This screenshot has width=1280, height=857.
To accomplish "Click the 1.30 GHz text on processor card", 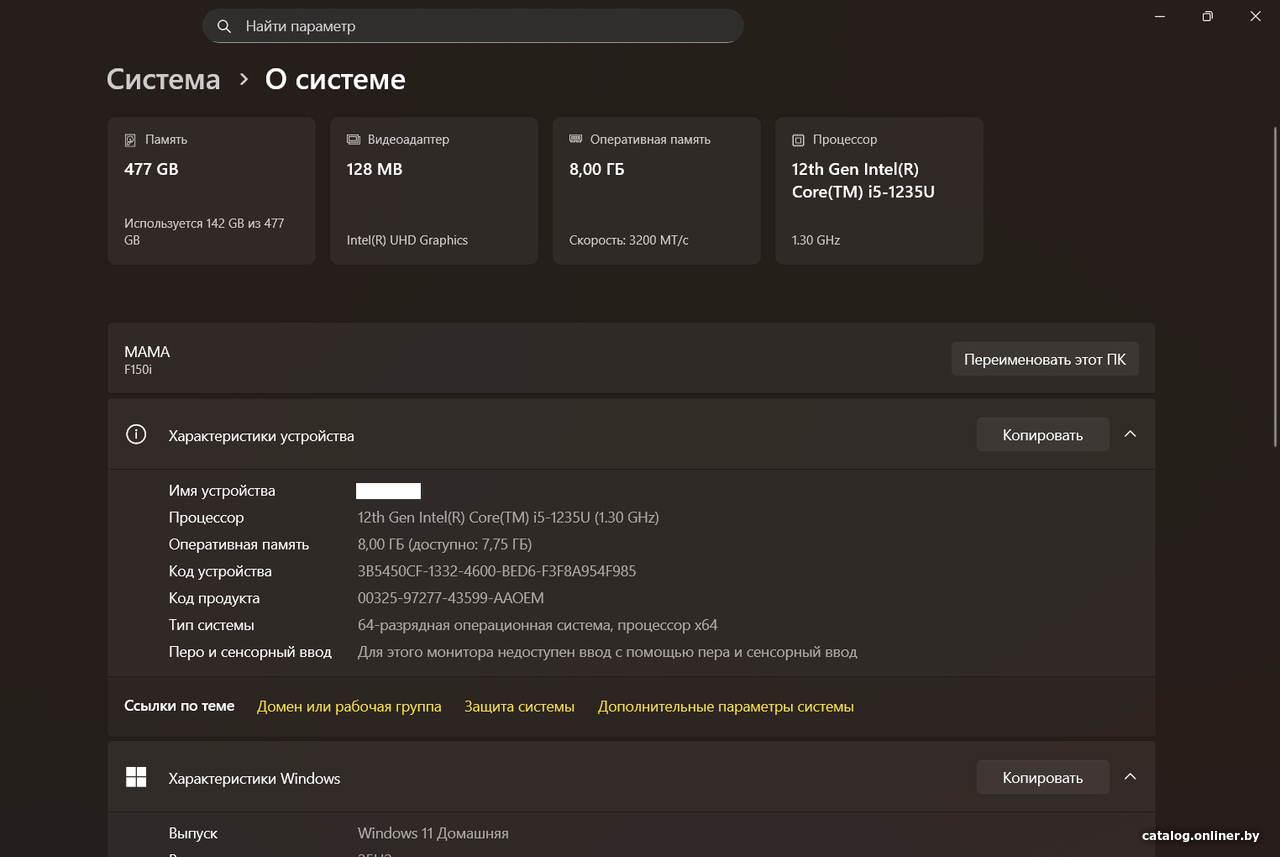I will tap(816, 240).
